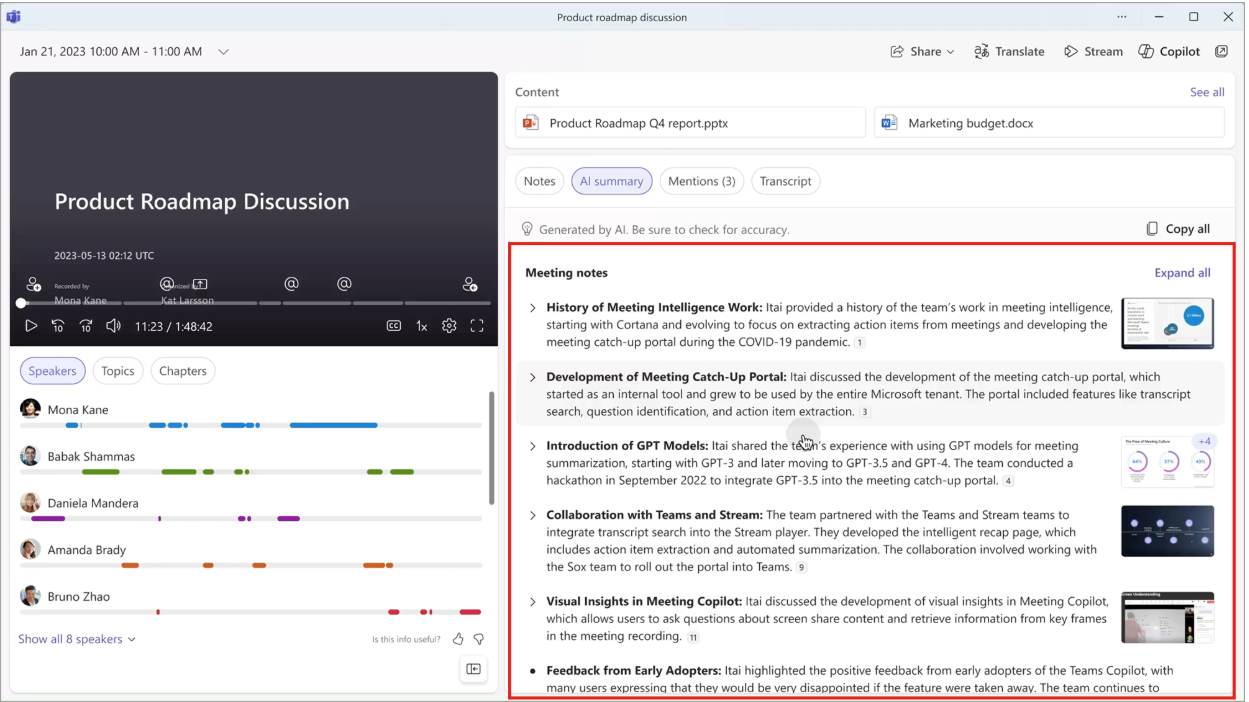This screenshot has height=702, width=1249.
Task: Copy all meeting notes
Action: 1177,228
